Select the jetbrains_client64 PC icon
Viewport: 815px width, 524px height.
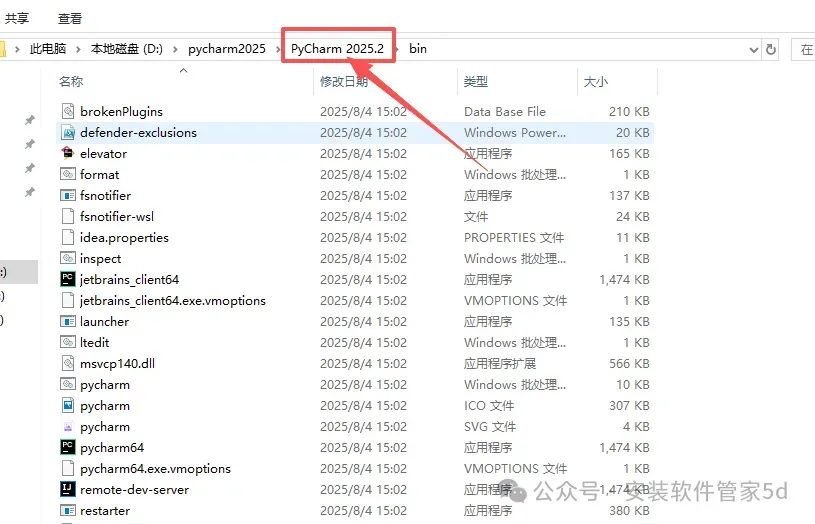point(68,279)
